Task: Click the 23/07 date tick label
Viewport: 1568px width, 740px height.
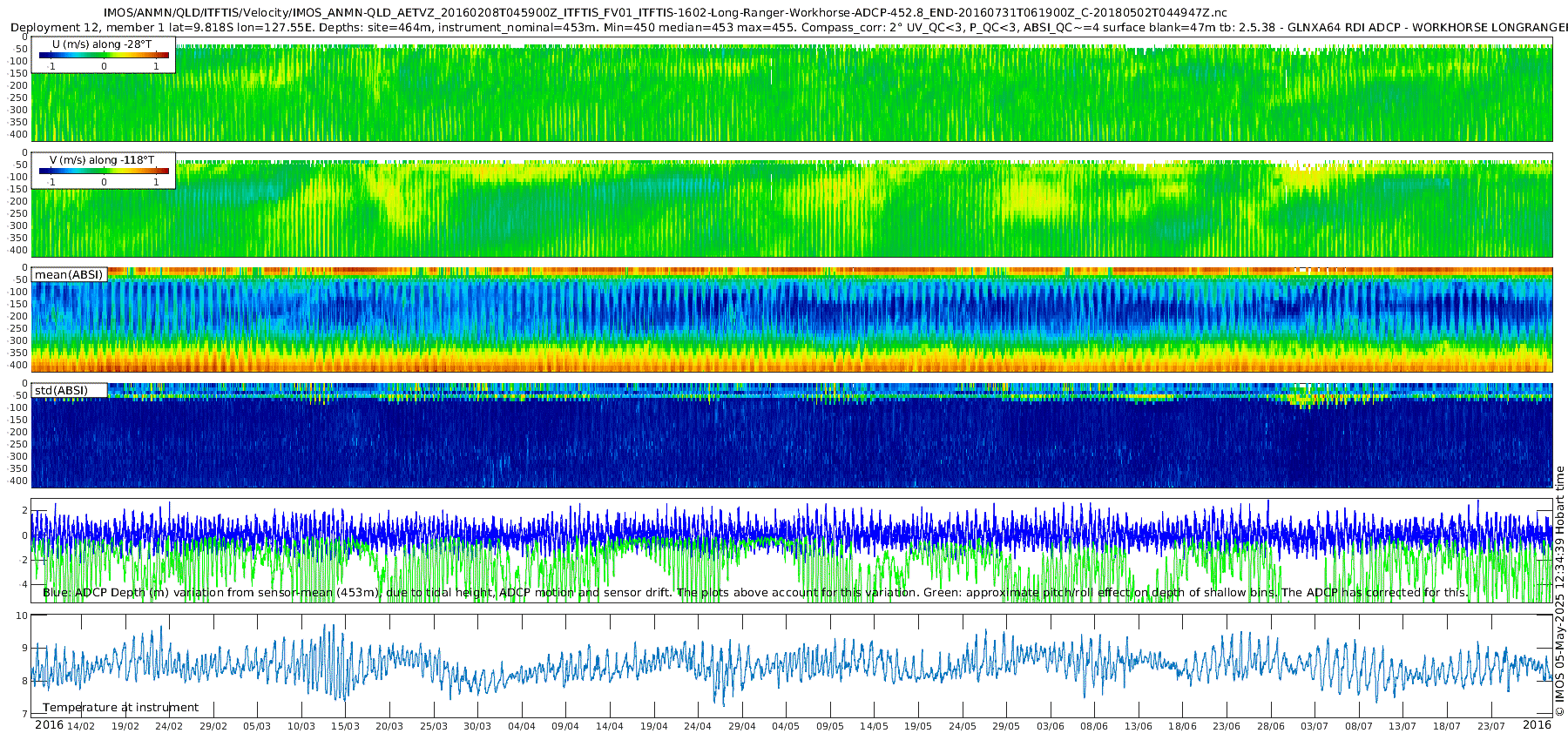Action: 1491,726
